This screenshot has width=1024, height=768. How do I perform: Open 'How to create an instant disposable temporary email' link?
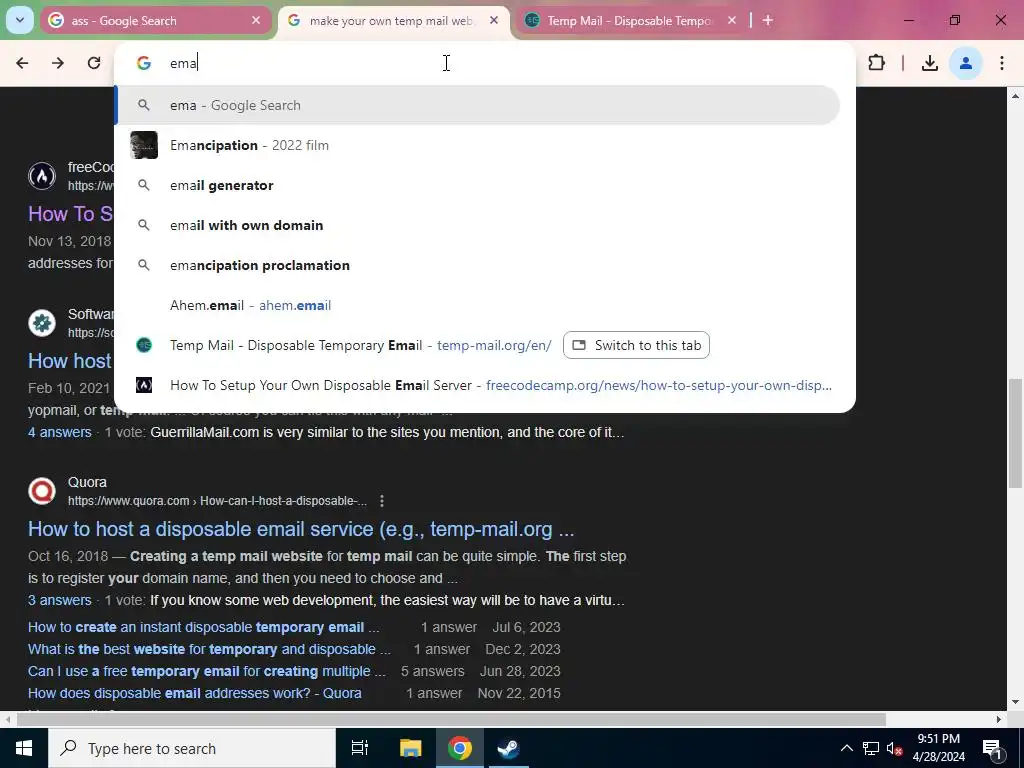tap(203, 628)
